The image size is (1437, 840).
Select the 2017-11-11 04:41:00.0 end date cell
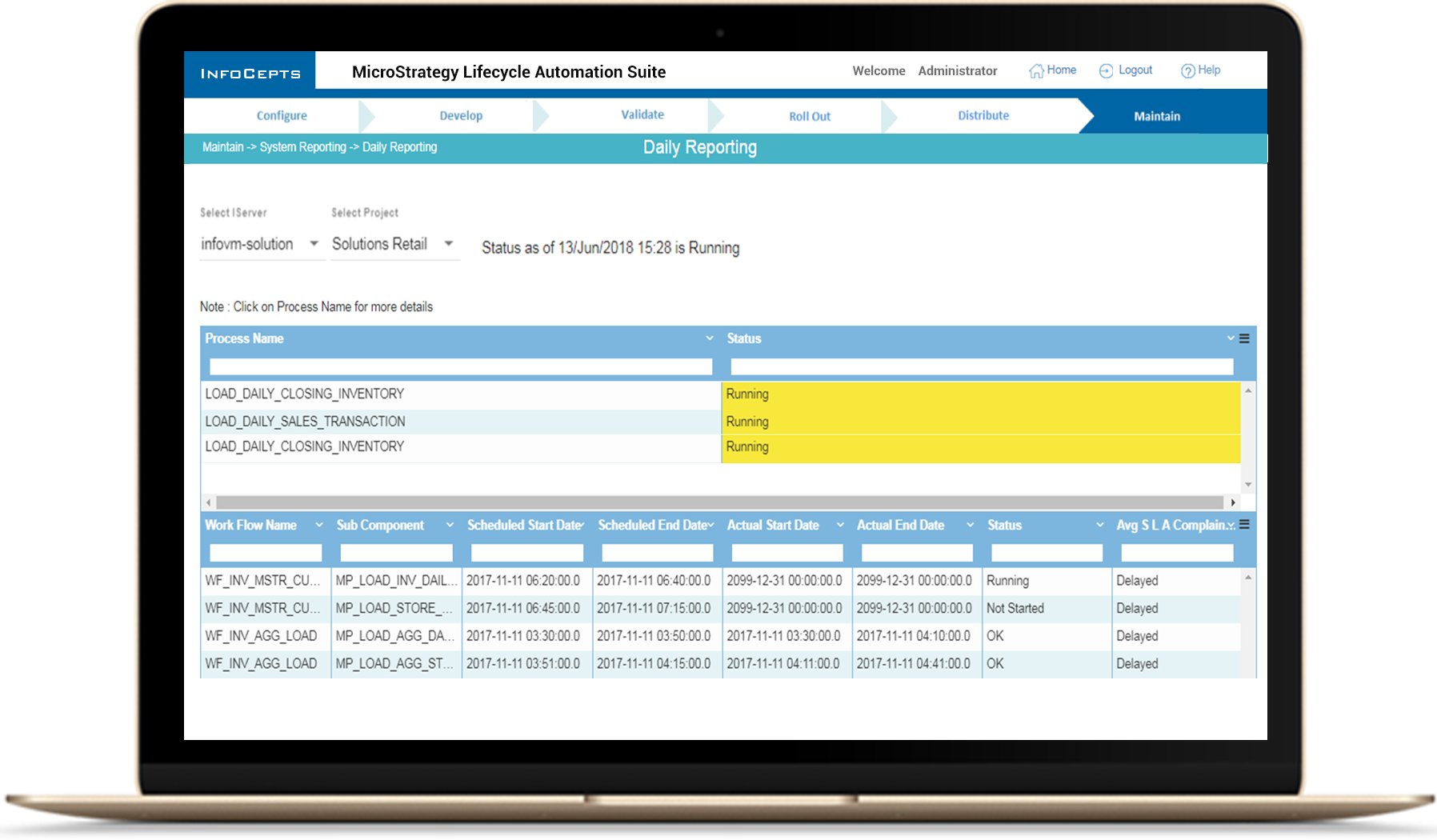coord(917,663)
